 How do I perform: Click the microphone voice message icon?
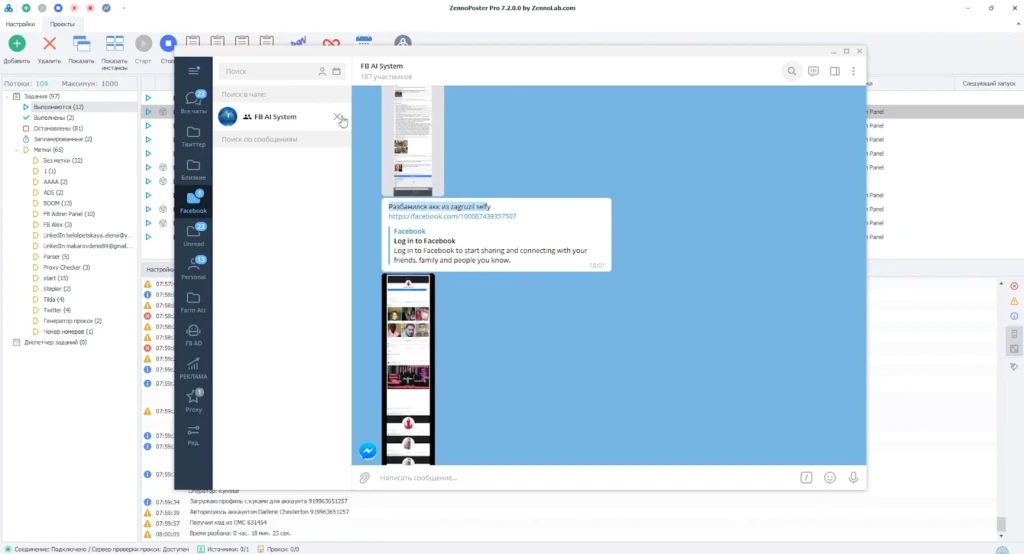point(853,478)
